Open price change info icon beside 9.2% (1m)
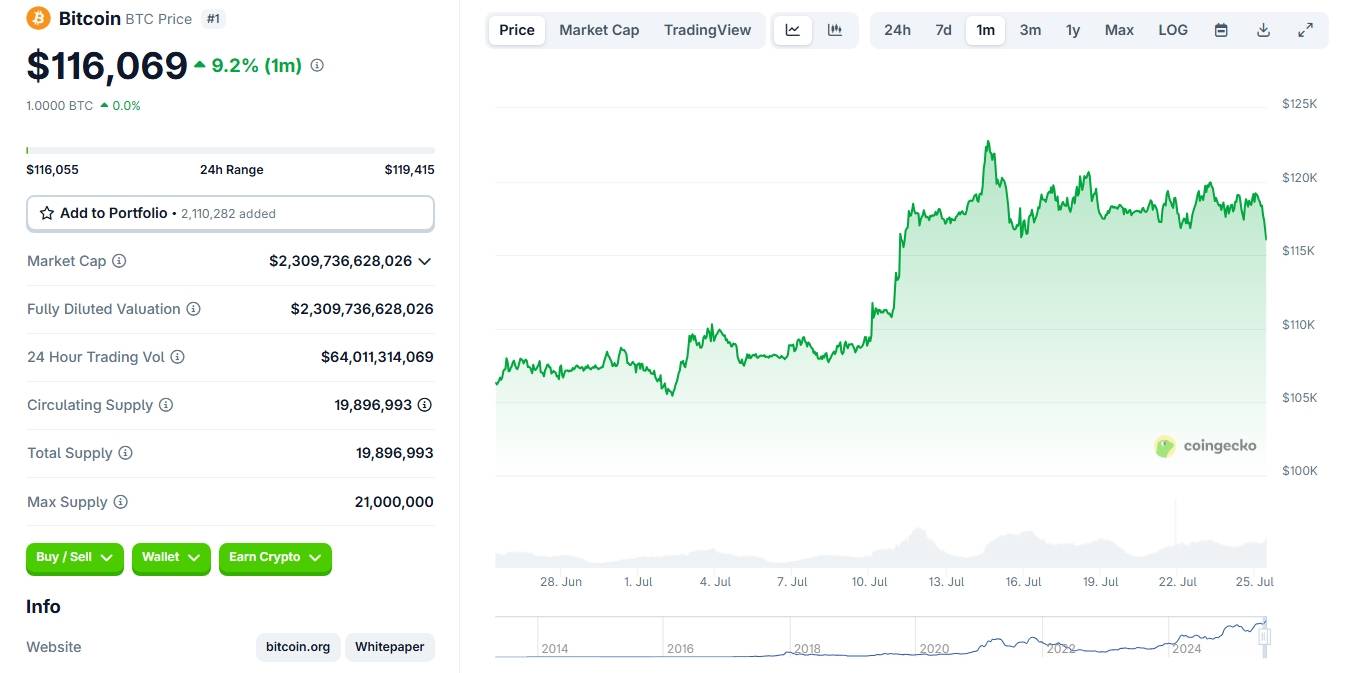Image resolution: width=1348 pixels, height=673 pixels. pyautogui.click(x=317, y=65)
